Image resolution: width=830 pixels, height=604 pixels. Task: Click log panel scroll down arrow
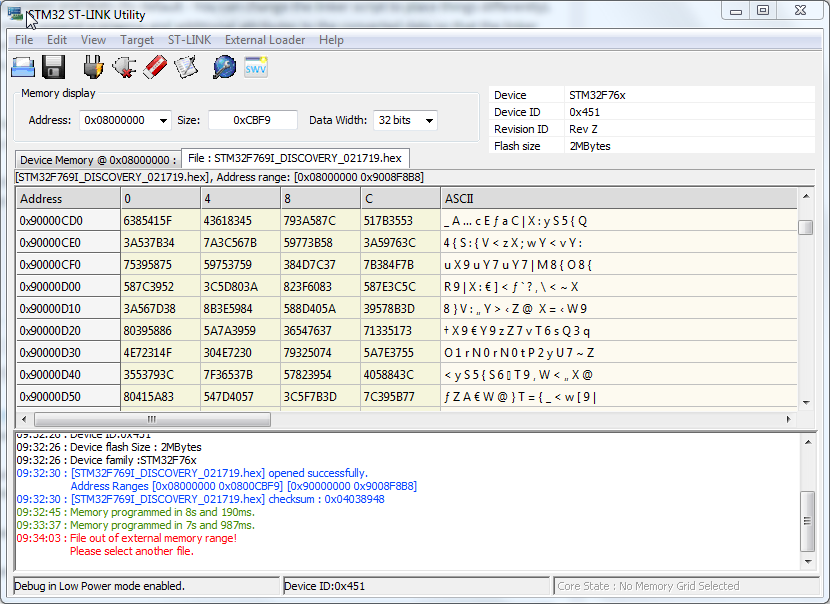[808, 562]
